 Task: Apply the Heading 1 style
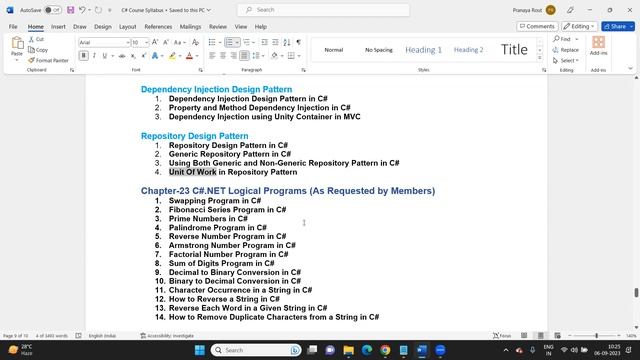[423, 50]
